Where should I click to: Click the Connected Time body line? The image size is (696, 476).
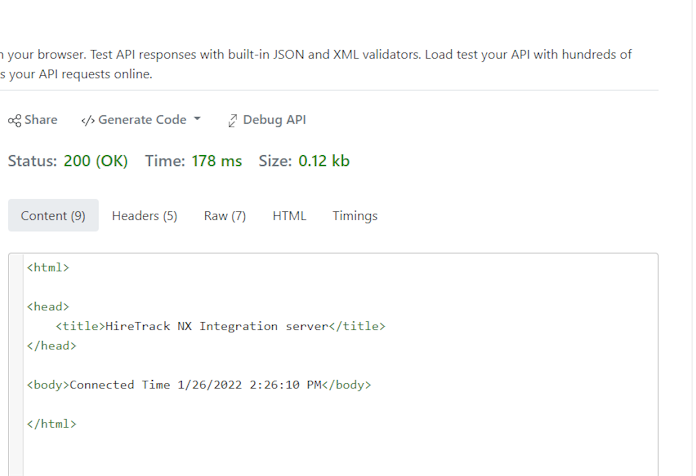tap(199, 385)
